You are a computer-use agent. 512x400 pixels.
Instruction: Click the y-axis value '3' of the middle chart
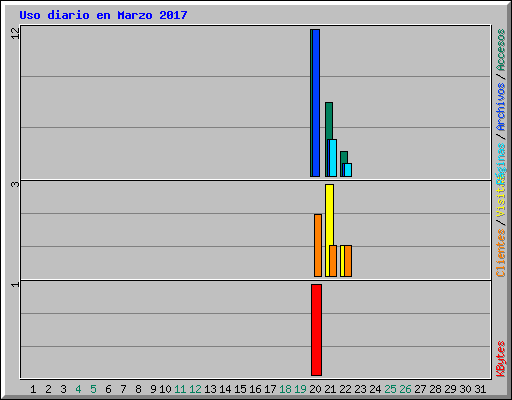click(x=16, y=184)
